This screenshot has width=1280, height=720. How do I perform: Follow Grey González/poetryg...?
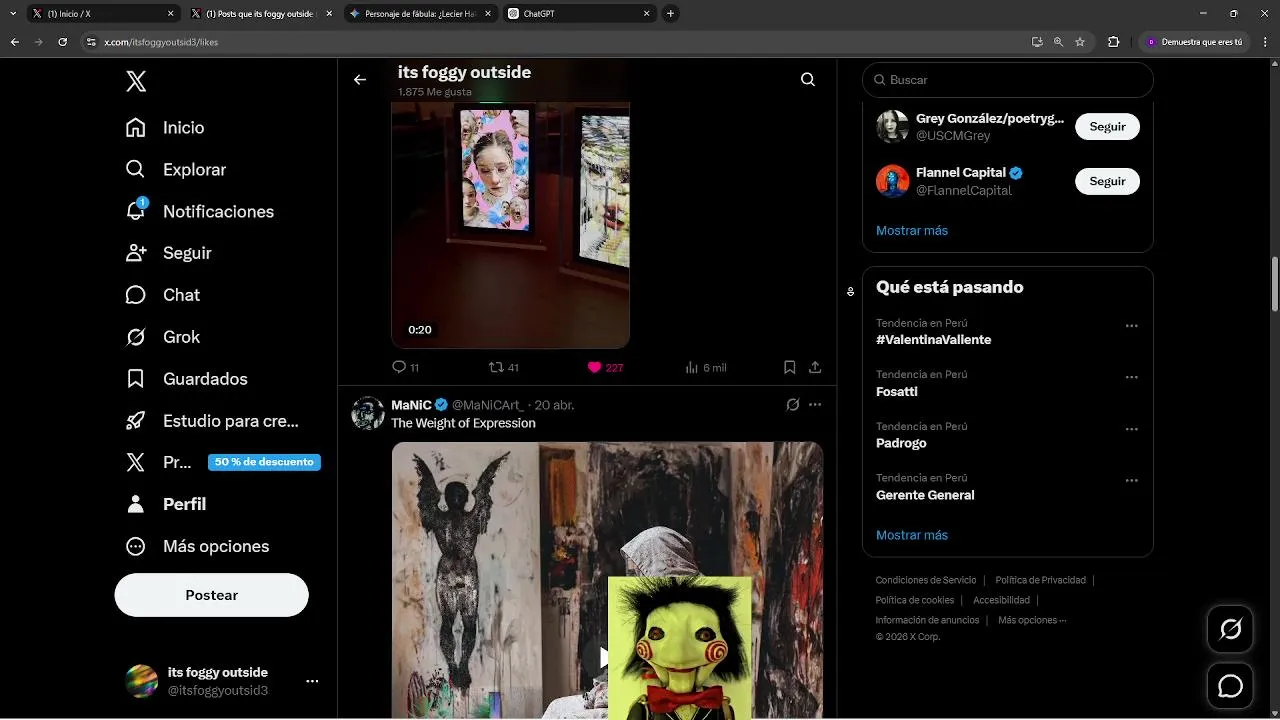(1107, 127)
